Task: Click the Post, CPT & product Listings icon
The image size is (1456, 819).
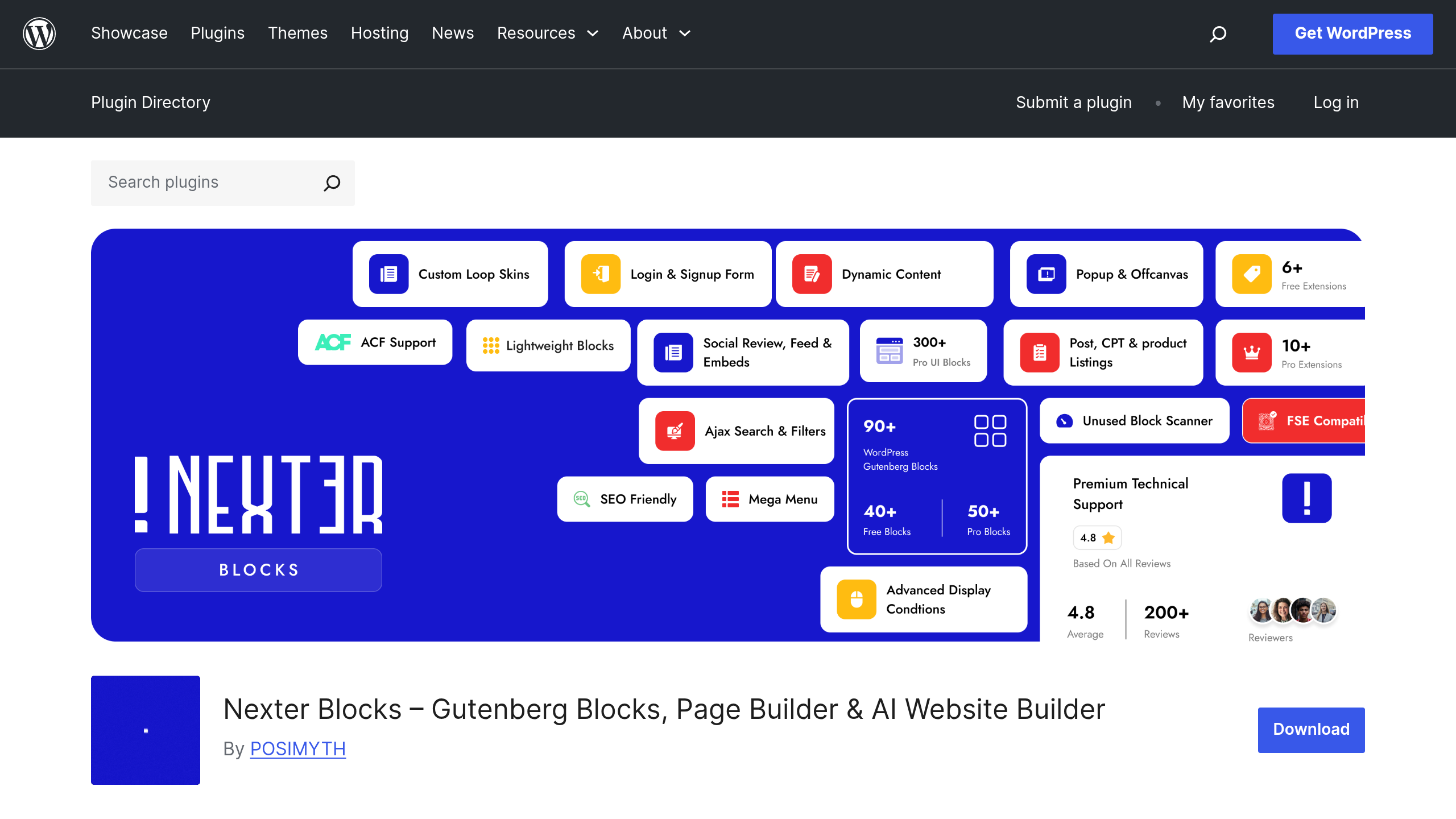Action: (x=1040, y=352)
